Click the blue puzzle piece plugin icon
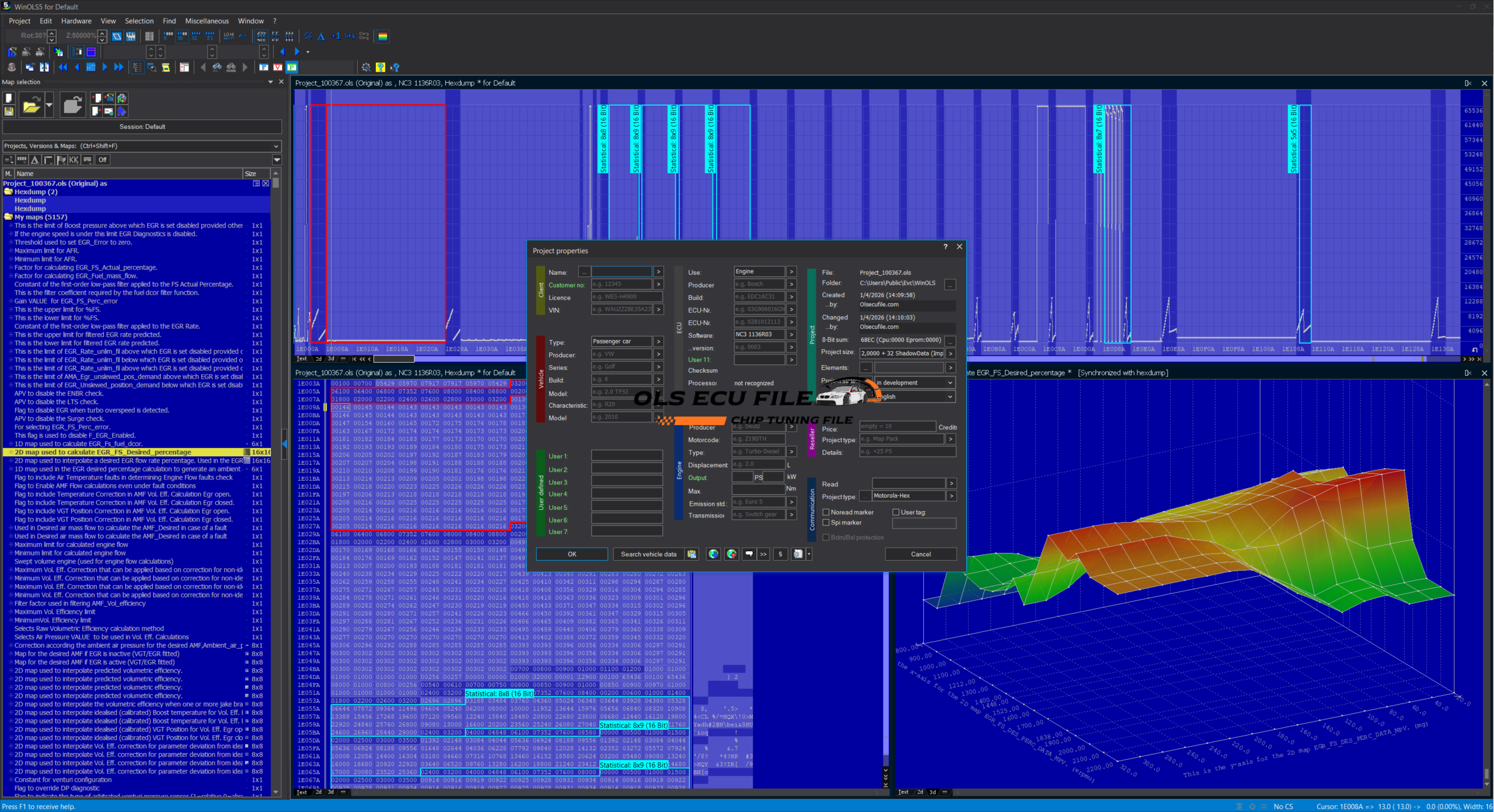Screen dimensions: 1494x812 pos(121,111)
